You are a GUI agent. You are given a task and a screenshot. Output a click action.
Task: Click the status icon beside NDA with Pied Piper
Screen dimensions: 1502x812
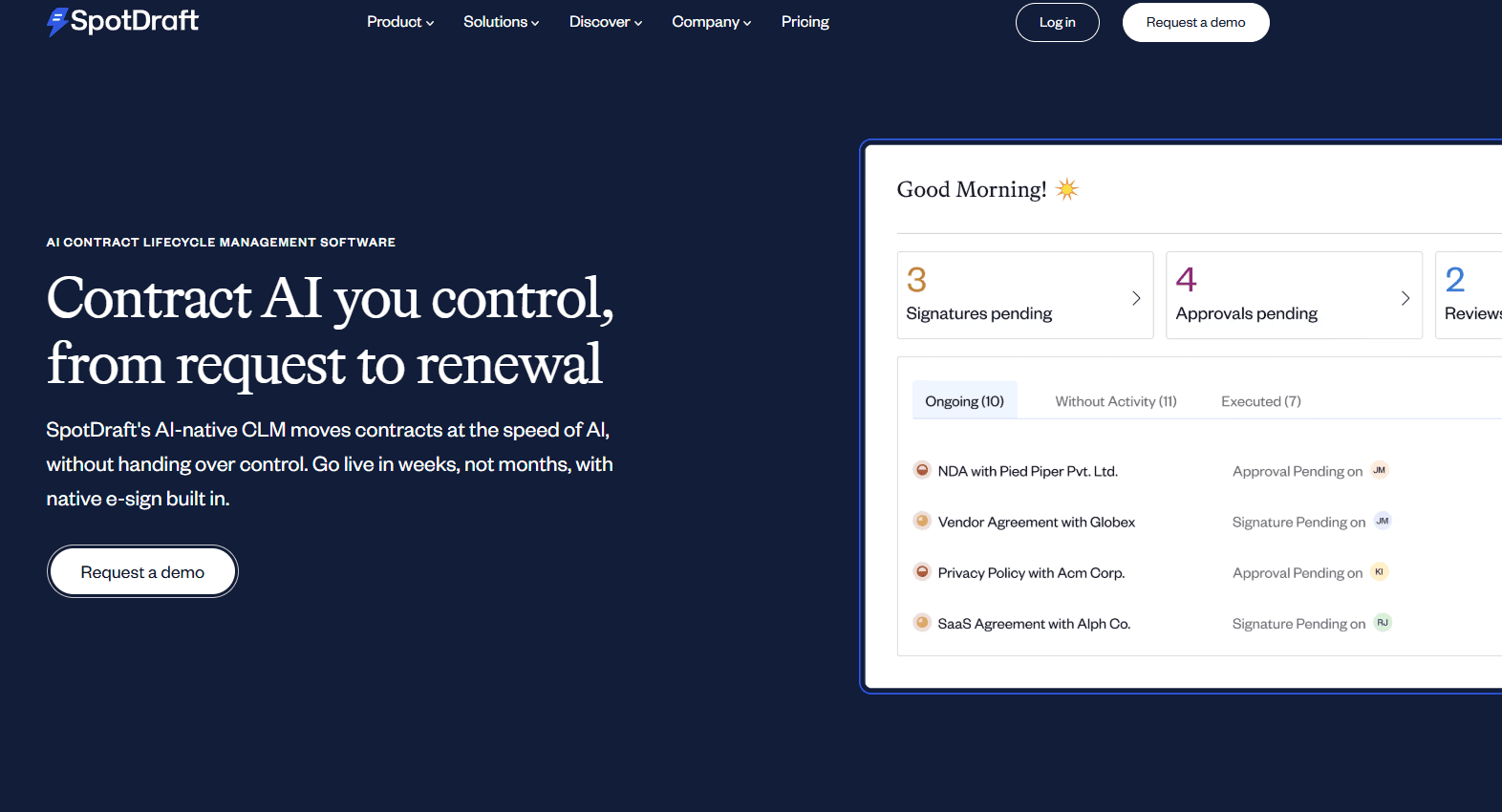point(922,470)
